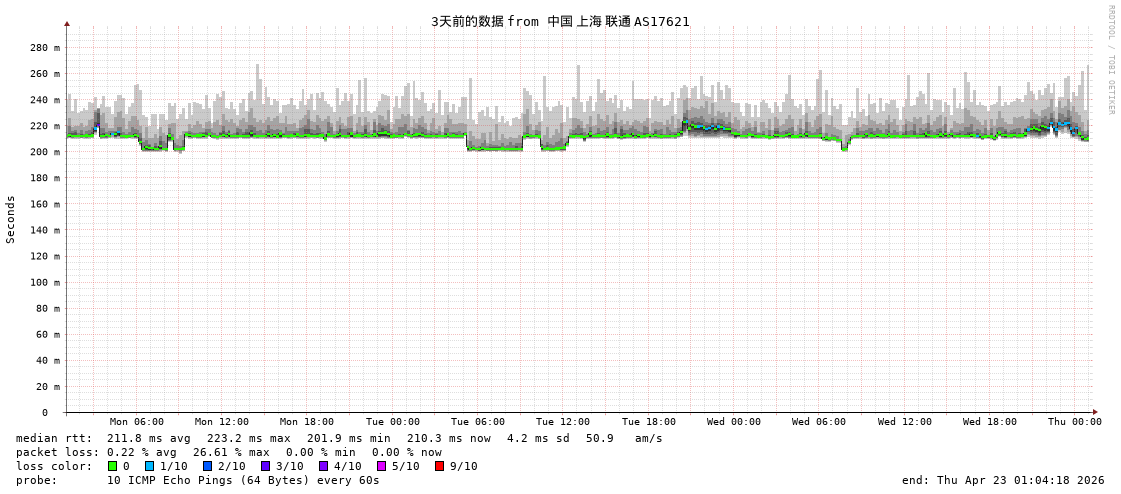This screenshot has width=1121, height=494.
Task: Select the Thu 00:00 time axis label
Action: 1075,422
